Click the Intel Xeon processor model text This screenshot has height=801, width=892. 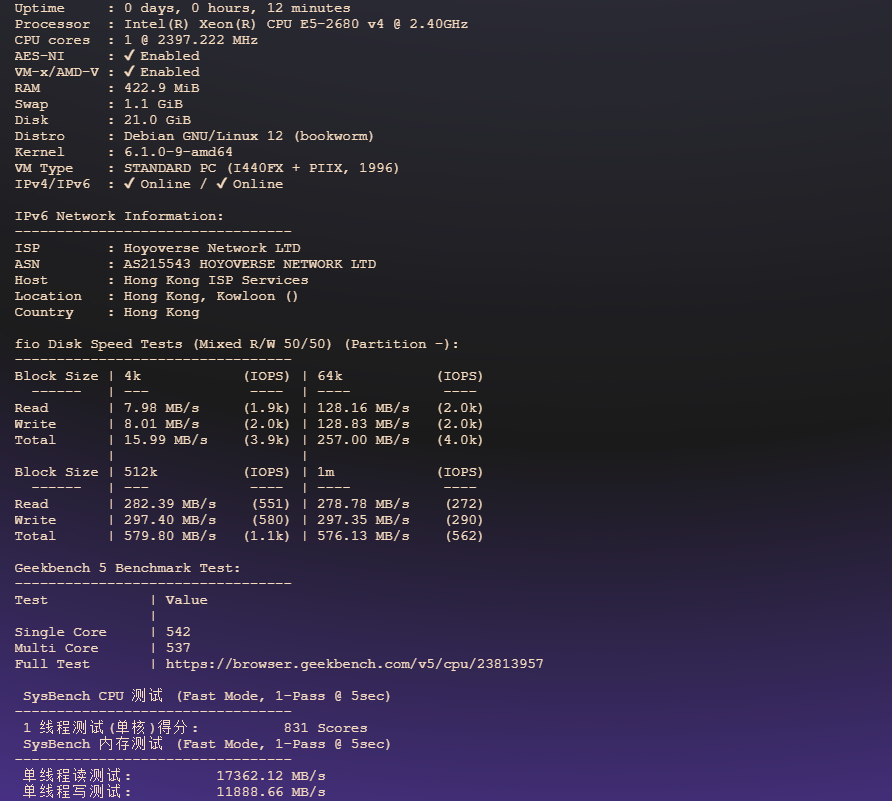click(x=295, y=24)
